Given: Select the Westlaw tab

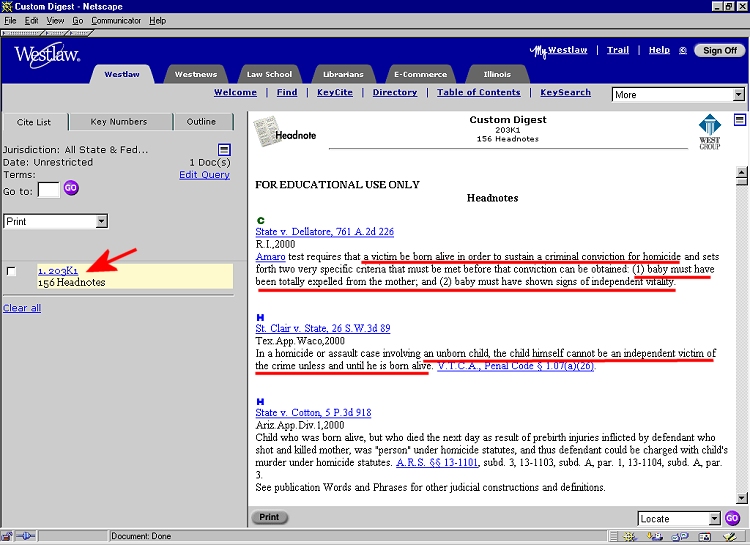Looking at the screenshot, I should [122, 74].
